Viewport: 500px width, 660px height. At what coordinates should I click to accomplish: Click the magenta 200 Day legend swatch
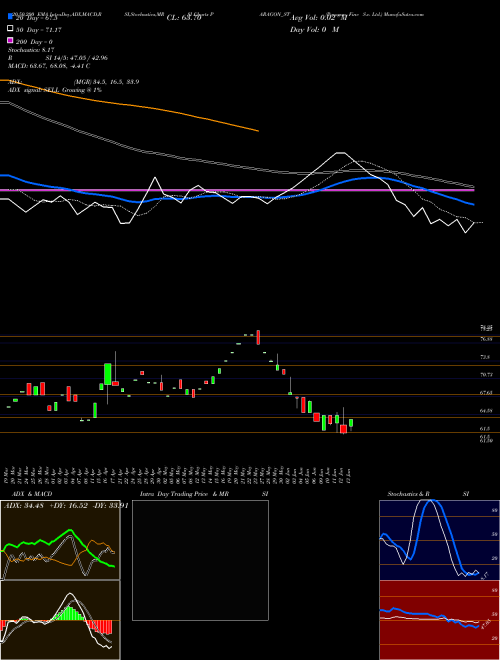tap(10, 40)
